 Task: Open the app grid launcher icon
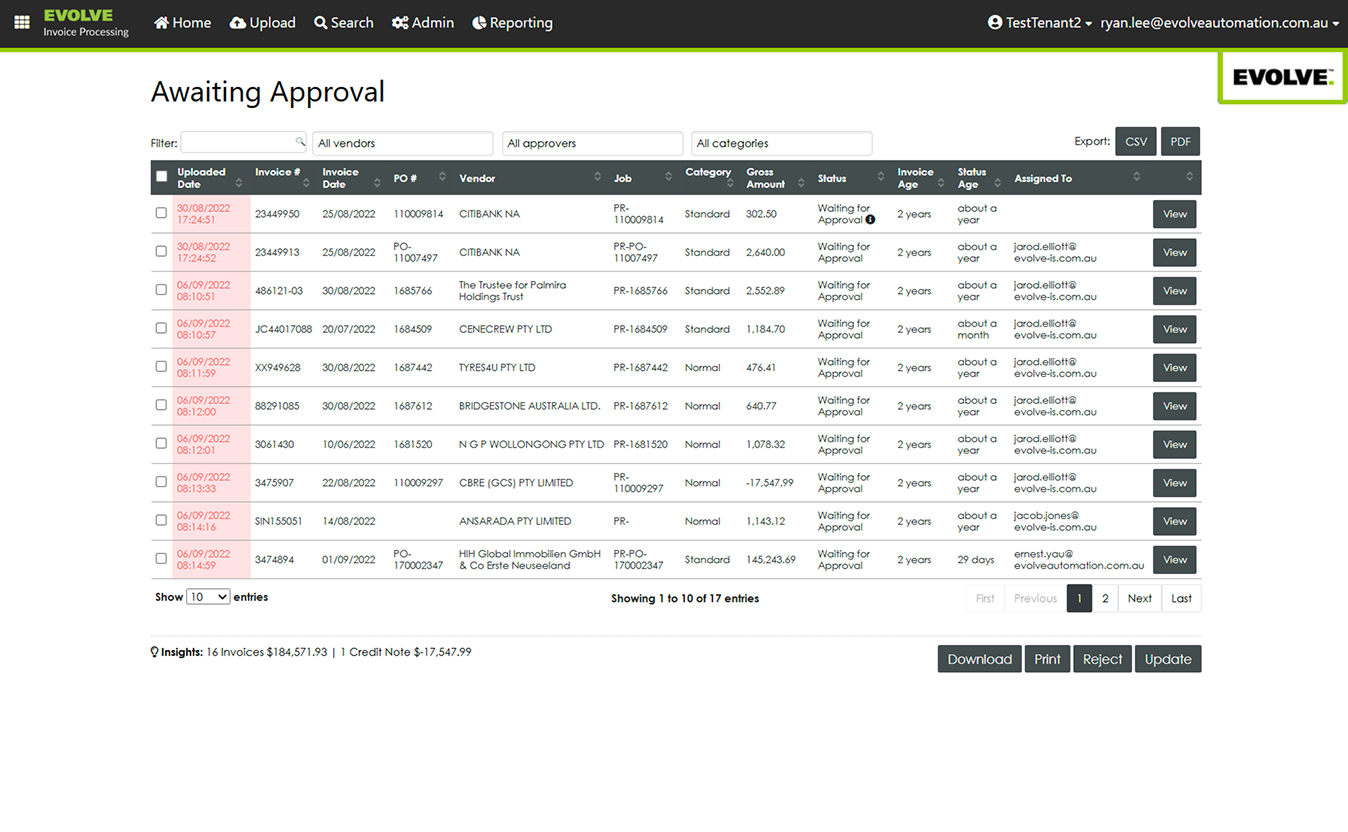pos(22,22)
